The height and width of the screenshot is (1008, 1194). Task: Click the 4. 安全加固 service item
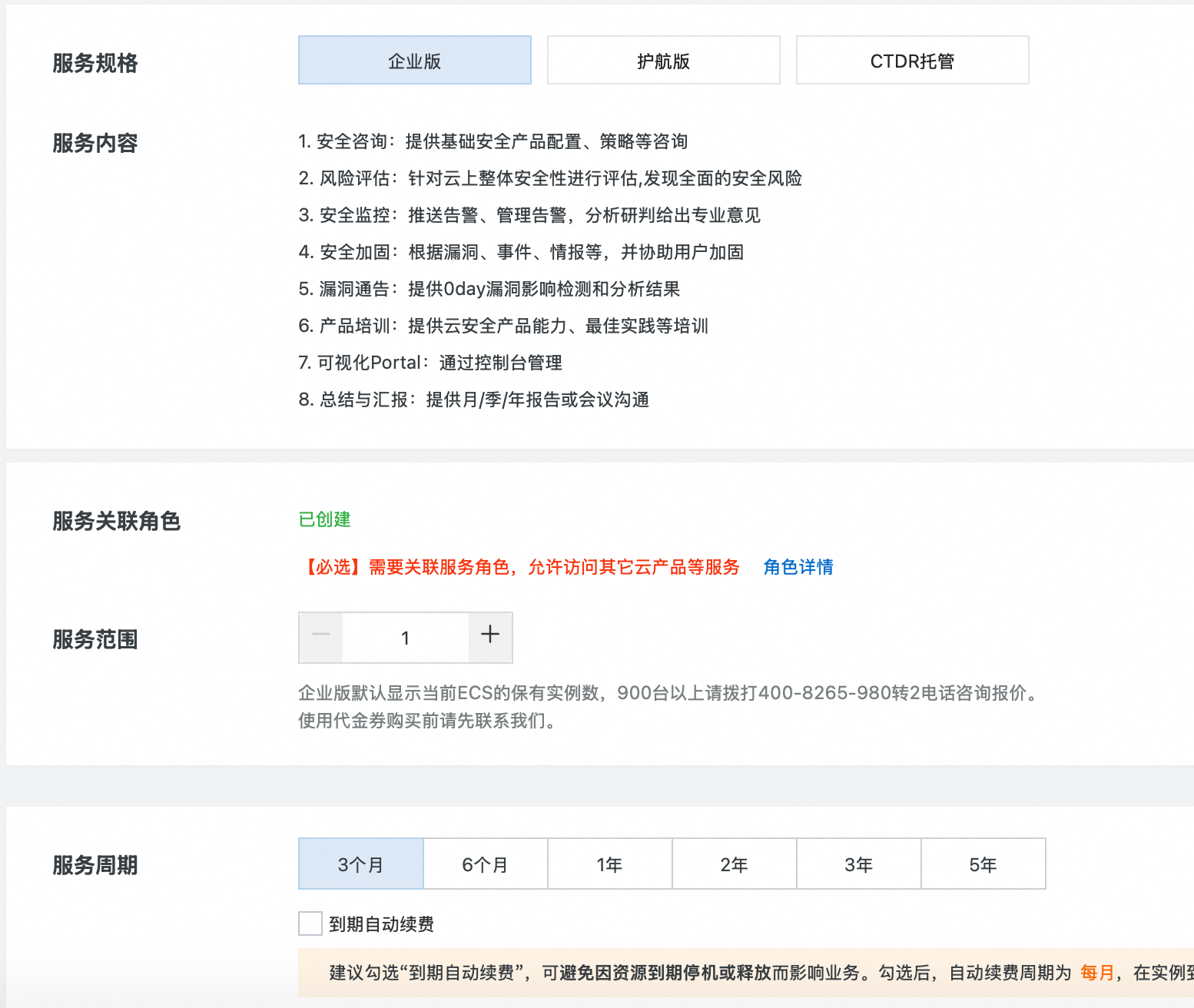pos(521,252)
